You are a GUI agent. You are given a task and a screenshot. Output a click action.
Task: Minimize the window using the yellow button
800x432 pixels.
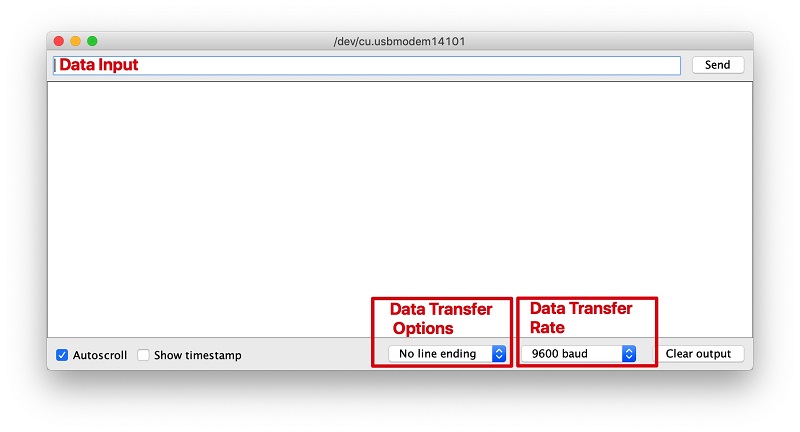76,41
